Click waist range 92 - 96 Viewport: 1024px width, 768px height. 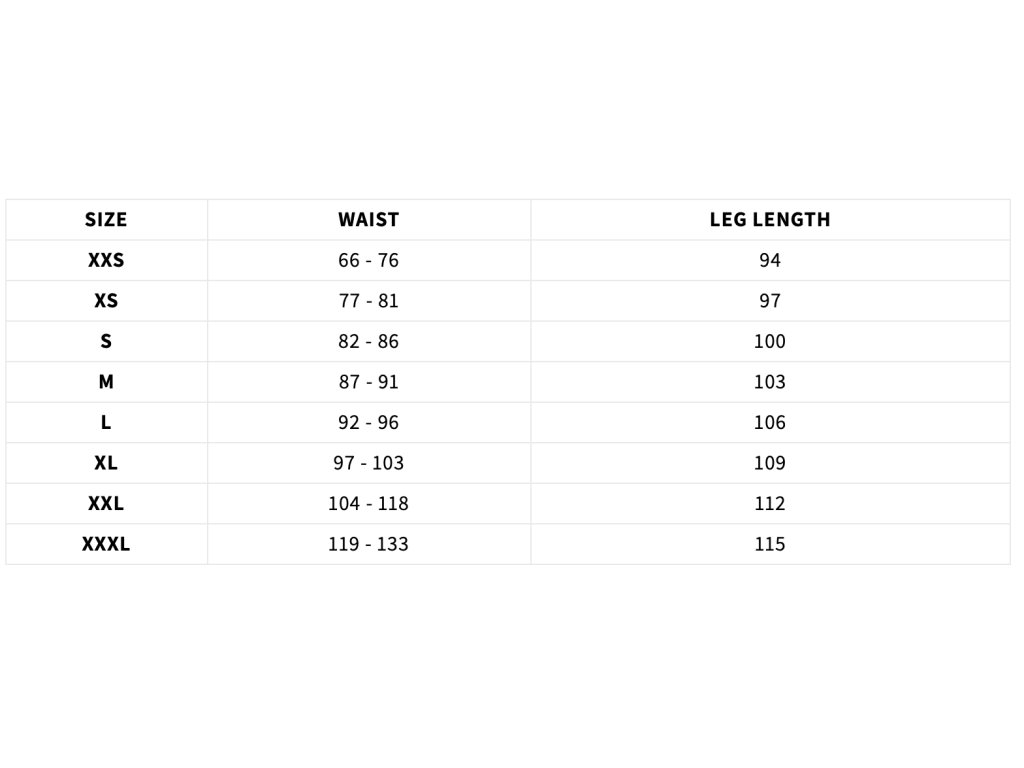(x=368, y=423)
